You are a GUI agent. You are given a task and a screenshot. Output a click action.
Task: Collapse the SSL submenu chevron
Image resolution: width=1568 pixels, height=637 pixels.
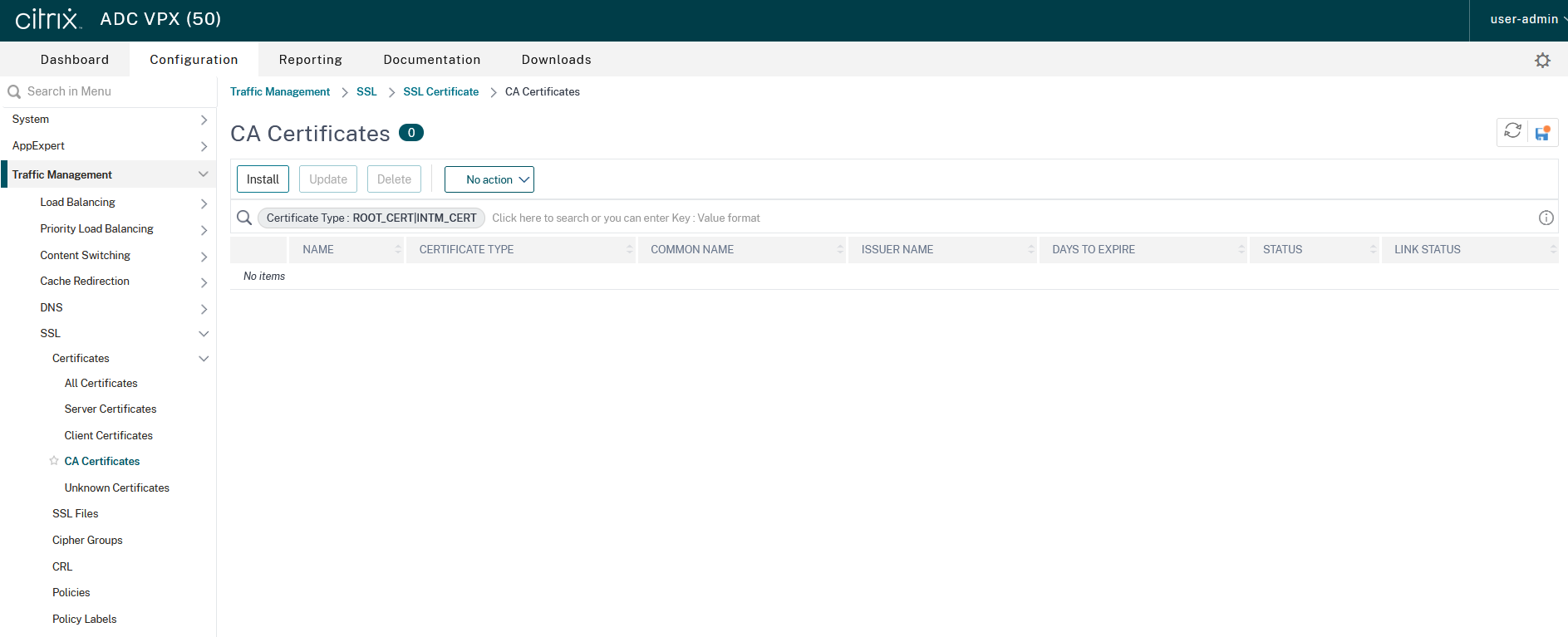(x=204, y=333)
